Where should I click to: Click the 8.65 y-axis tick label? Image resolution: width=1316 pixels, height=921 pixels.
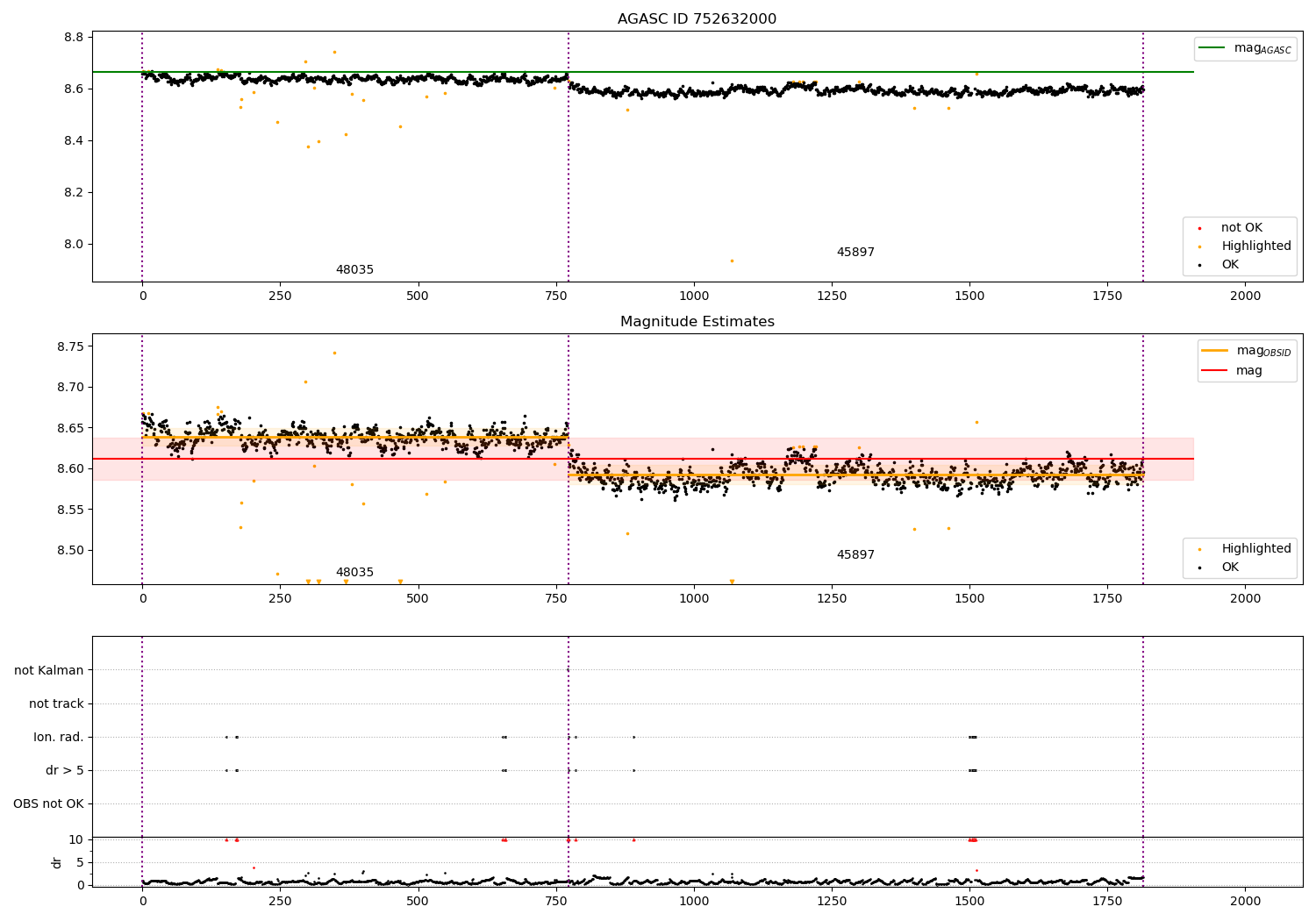(x=70, y=429)
